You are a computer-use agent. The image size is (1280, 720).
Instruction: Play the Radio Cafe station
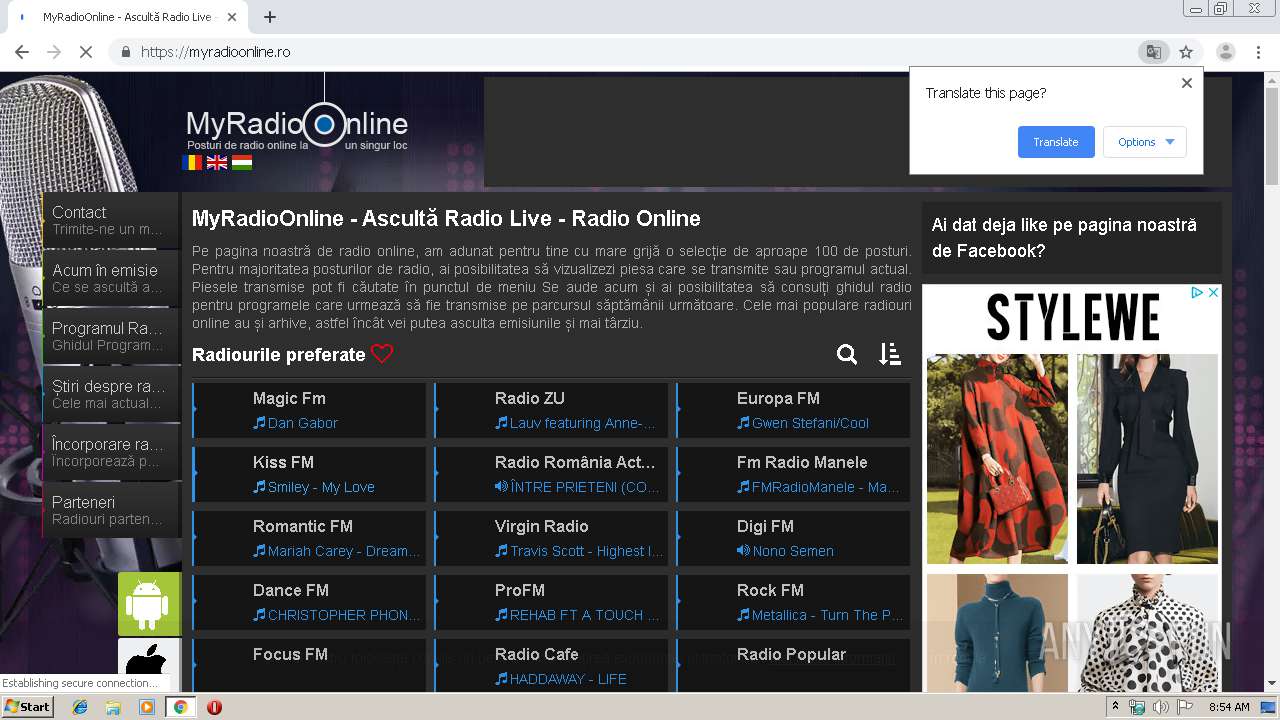(x=551, y=665)
